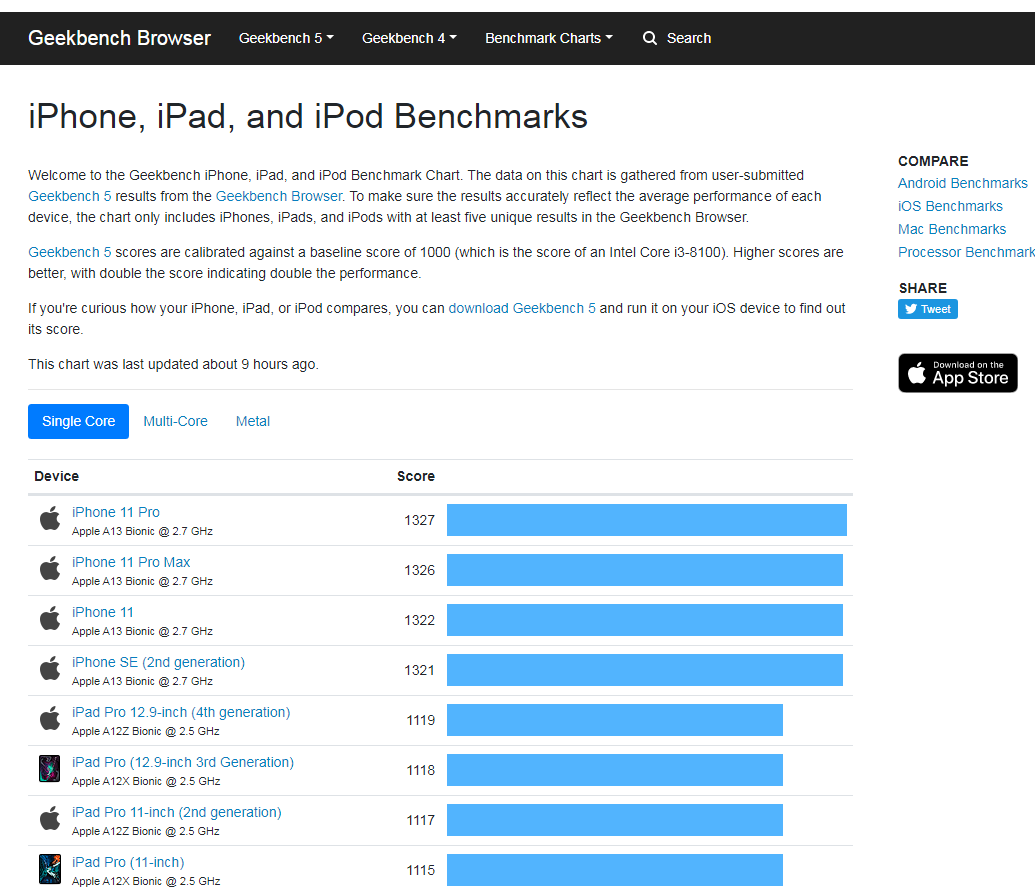Click the Apple icon beside iPhone 11 Pro Max
The height and width of the screenshot is (893, 1035).
50,569
